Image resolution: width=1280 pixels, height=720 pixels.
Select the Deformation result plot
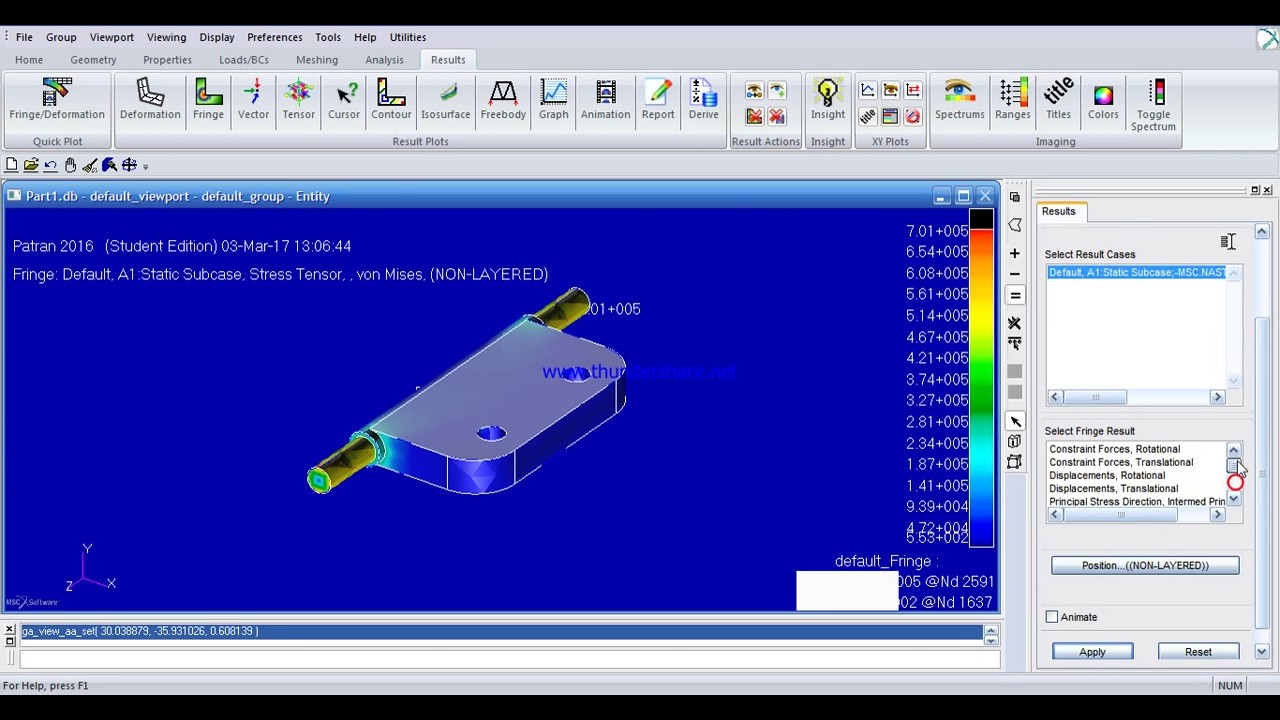(150, 100)
